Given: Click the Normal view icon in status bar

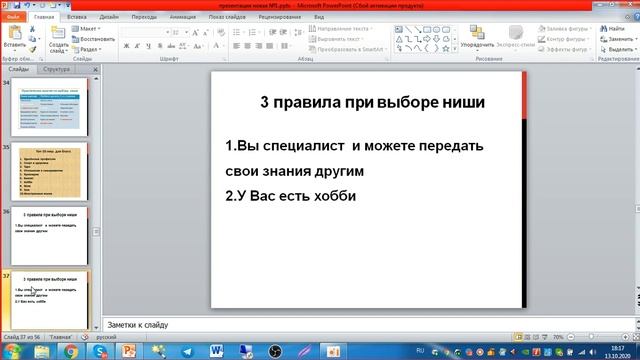Looking at the screenshot, I should pos(518,337).
